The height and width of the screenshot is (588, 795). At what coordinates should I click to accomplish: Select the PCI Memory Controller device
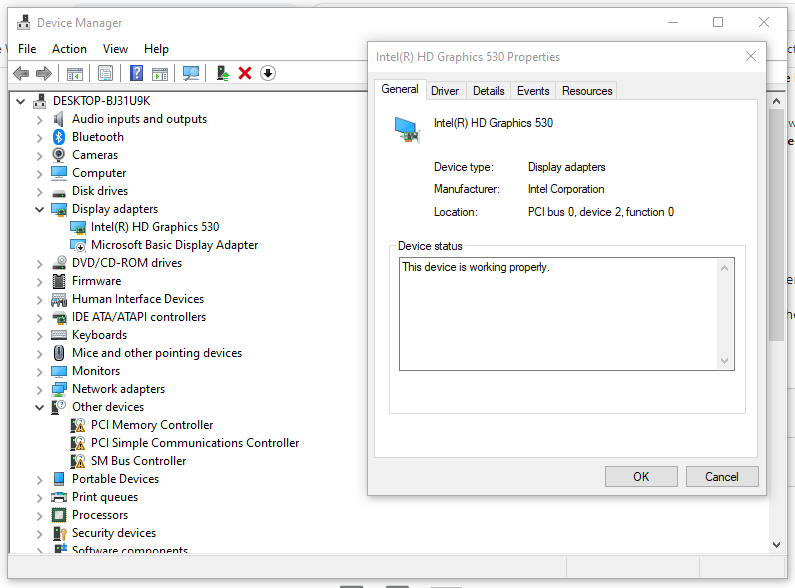152,425
